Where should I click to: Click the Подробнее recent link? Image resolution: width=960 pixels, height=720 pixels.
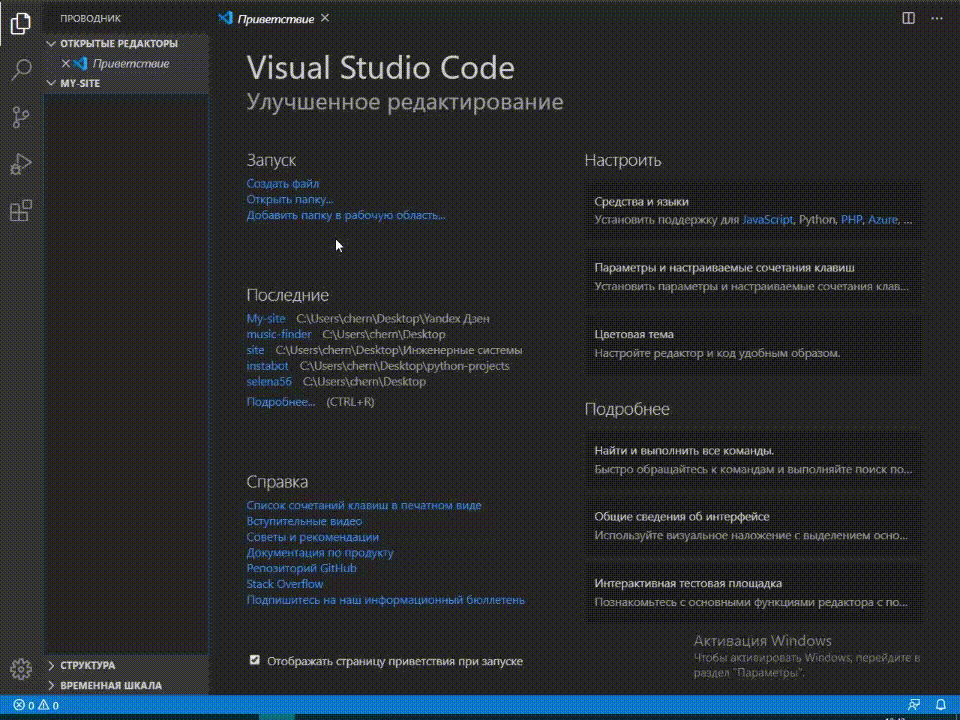280,402
